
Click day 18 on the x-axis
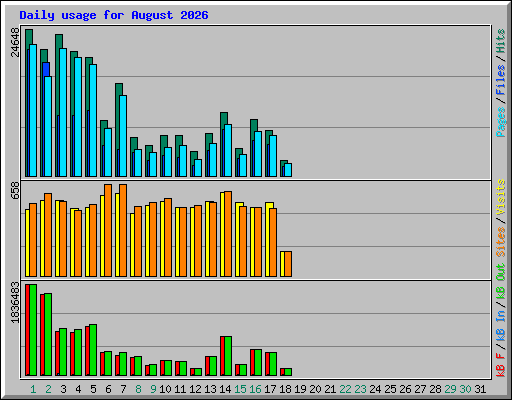click(285, 389)
